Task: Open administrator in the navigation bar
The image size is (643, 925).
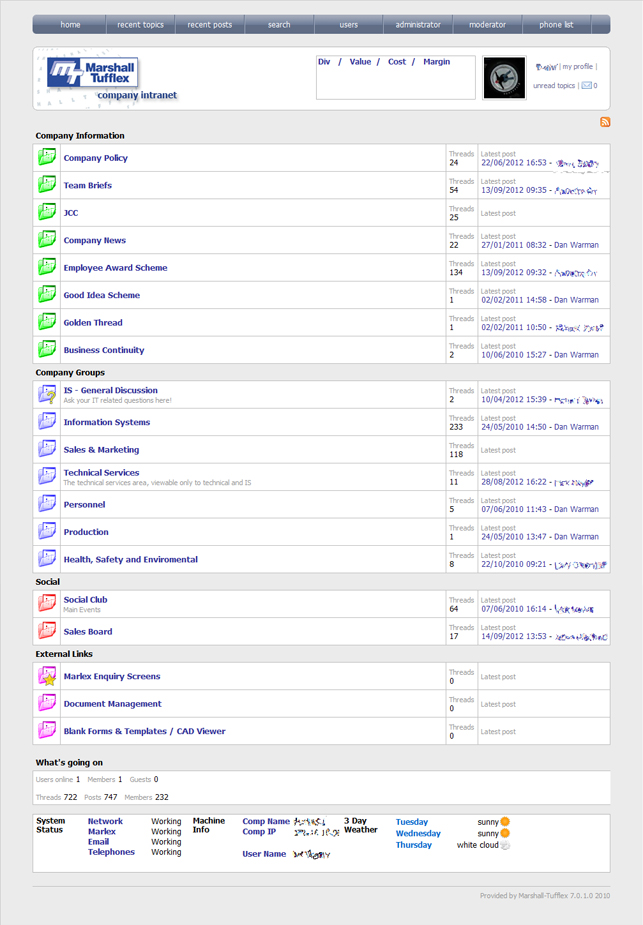Action: pyautogui.click(x=418, y=25)
